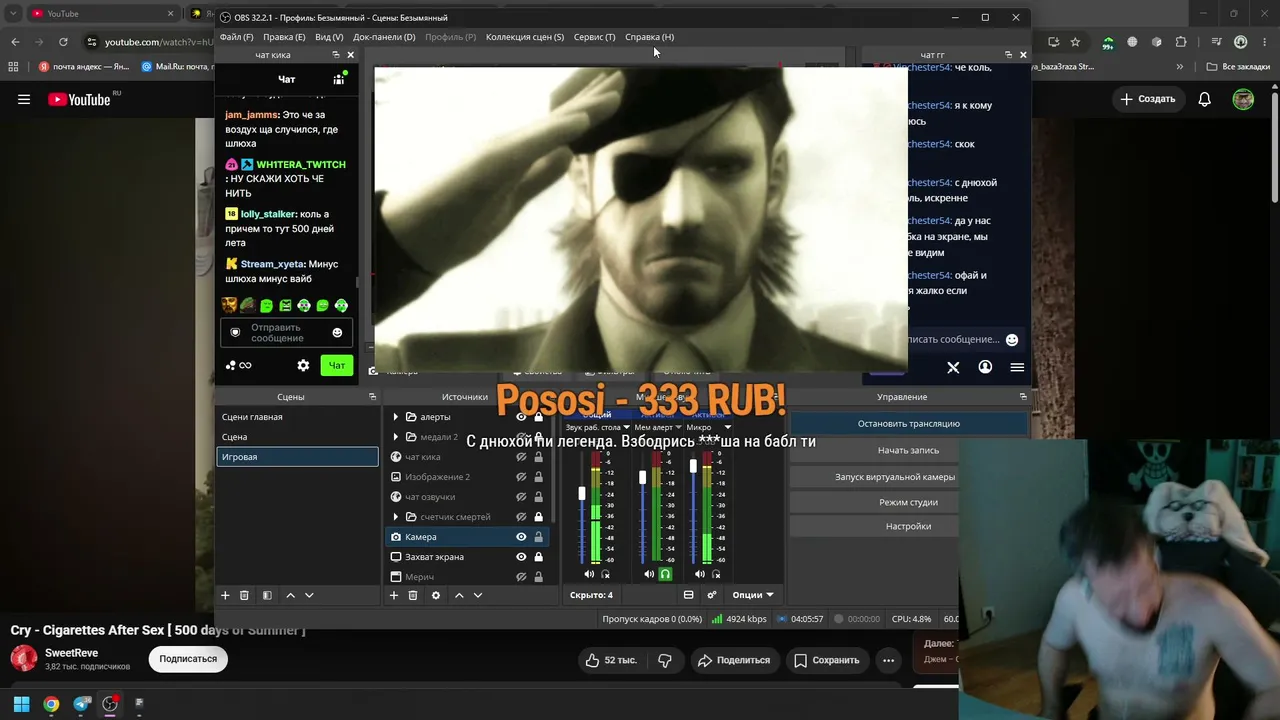Add a new scene with the plus icon
Image resolution: width=1280 pixels, height=720 pixels.
point(225,595)
